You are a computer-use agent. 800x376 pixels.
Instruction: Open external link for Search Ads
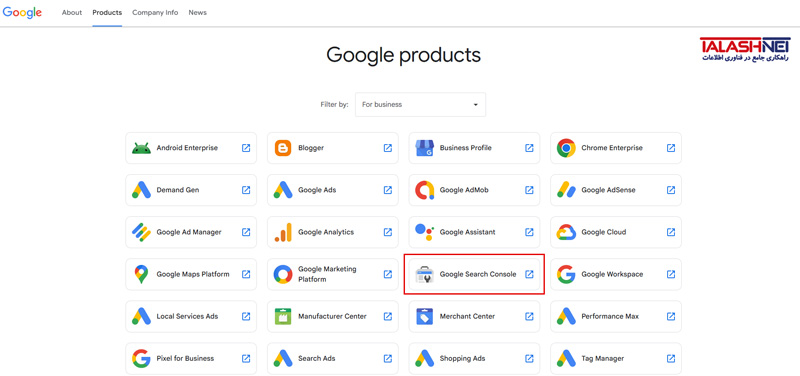pos(388,359)
